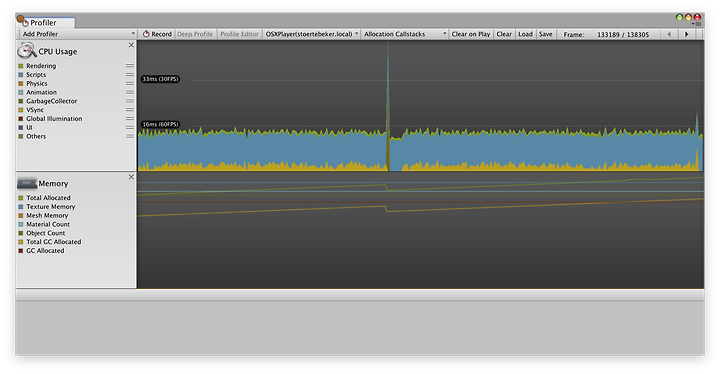This screenshot has width=720, height=374.
Task: Click the Rendering label
Action: coord(41,66)
